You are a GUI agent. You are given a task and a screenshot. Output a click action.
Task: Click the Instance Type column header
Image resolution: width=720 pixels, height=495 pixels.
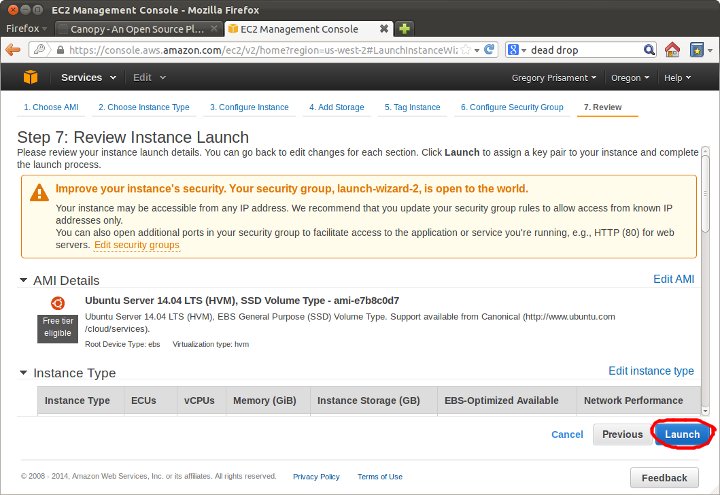pyautogui.click(x=81, y=400)
